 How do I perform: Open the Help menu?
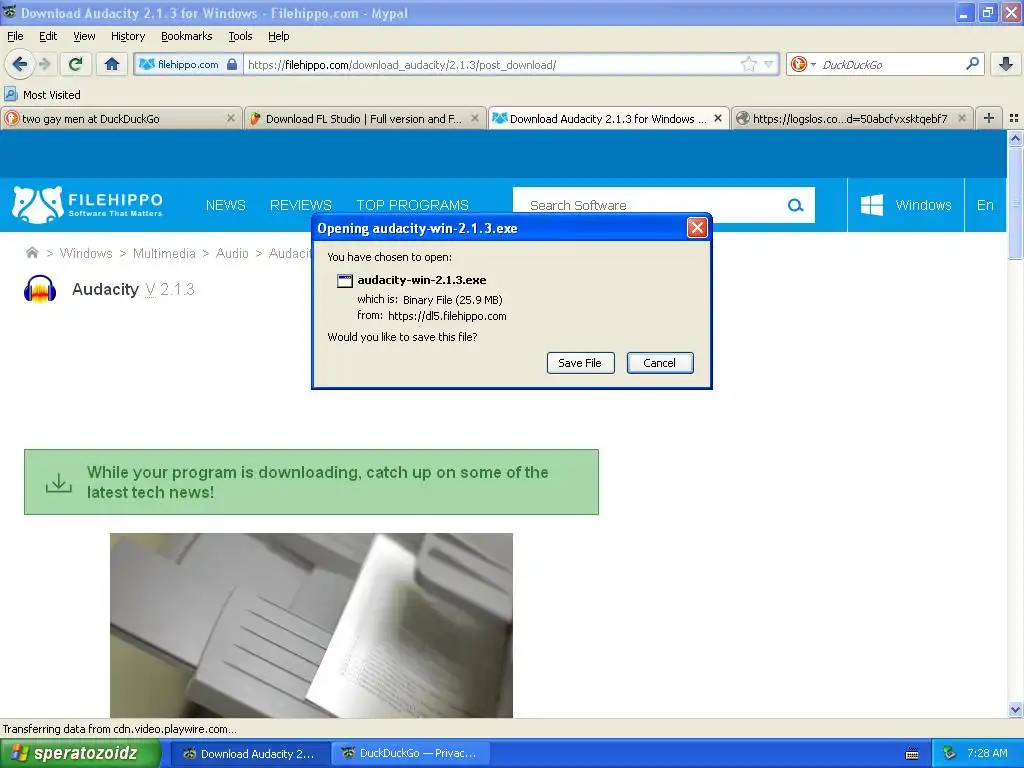[278, 37]
